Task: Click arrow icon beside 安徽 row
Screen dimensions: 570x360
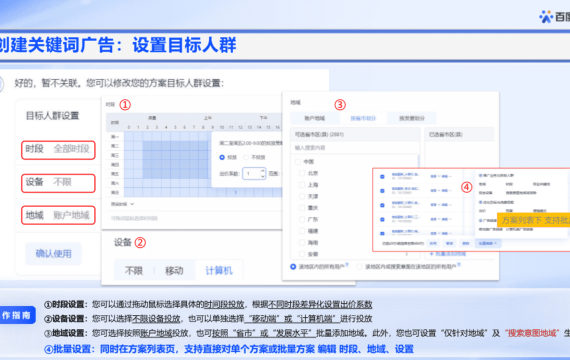Action: coord(407,254)
